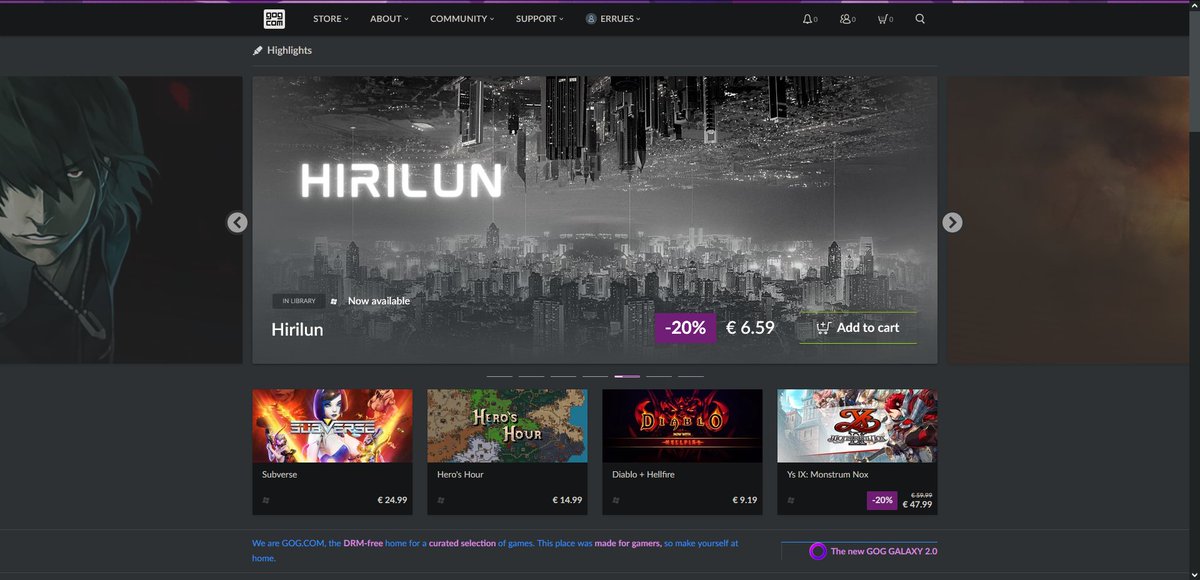Click the € 24.99 price on Subverse

click(392, 500)
